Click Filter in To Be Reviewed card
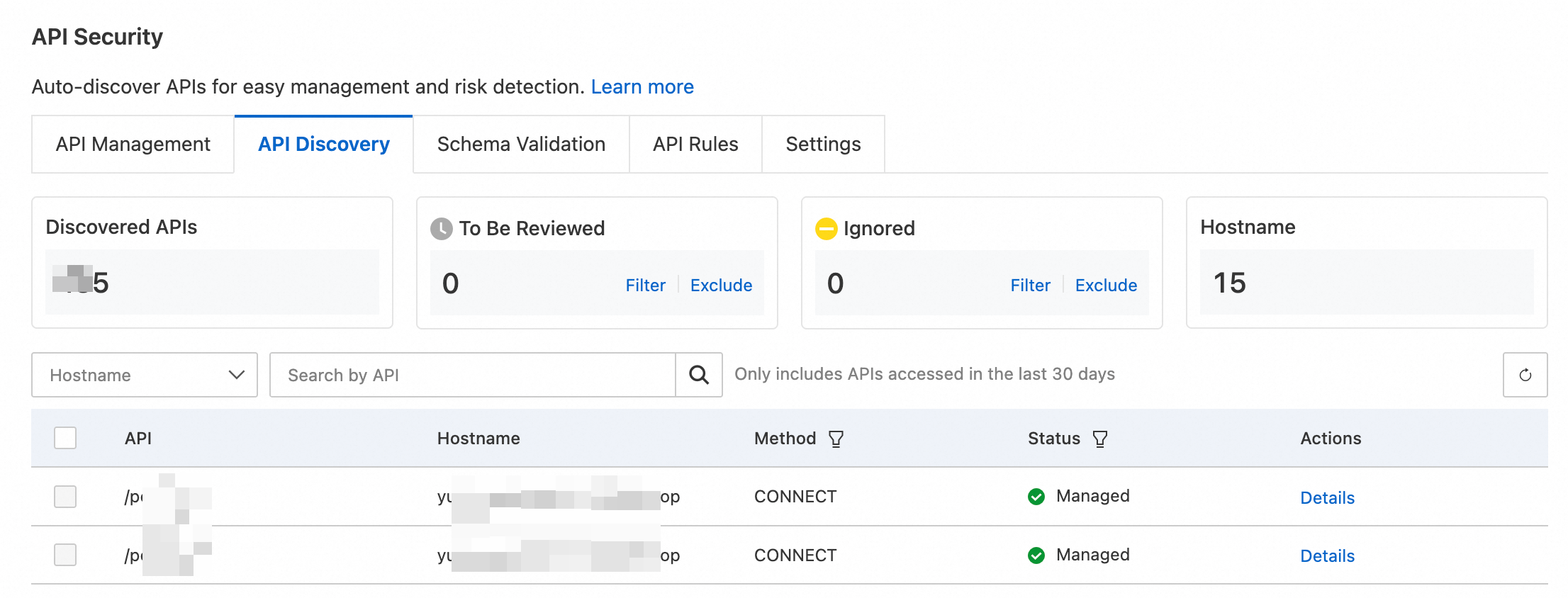 [x=645, y=285]
